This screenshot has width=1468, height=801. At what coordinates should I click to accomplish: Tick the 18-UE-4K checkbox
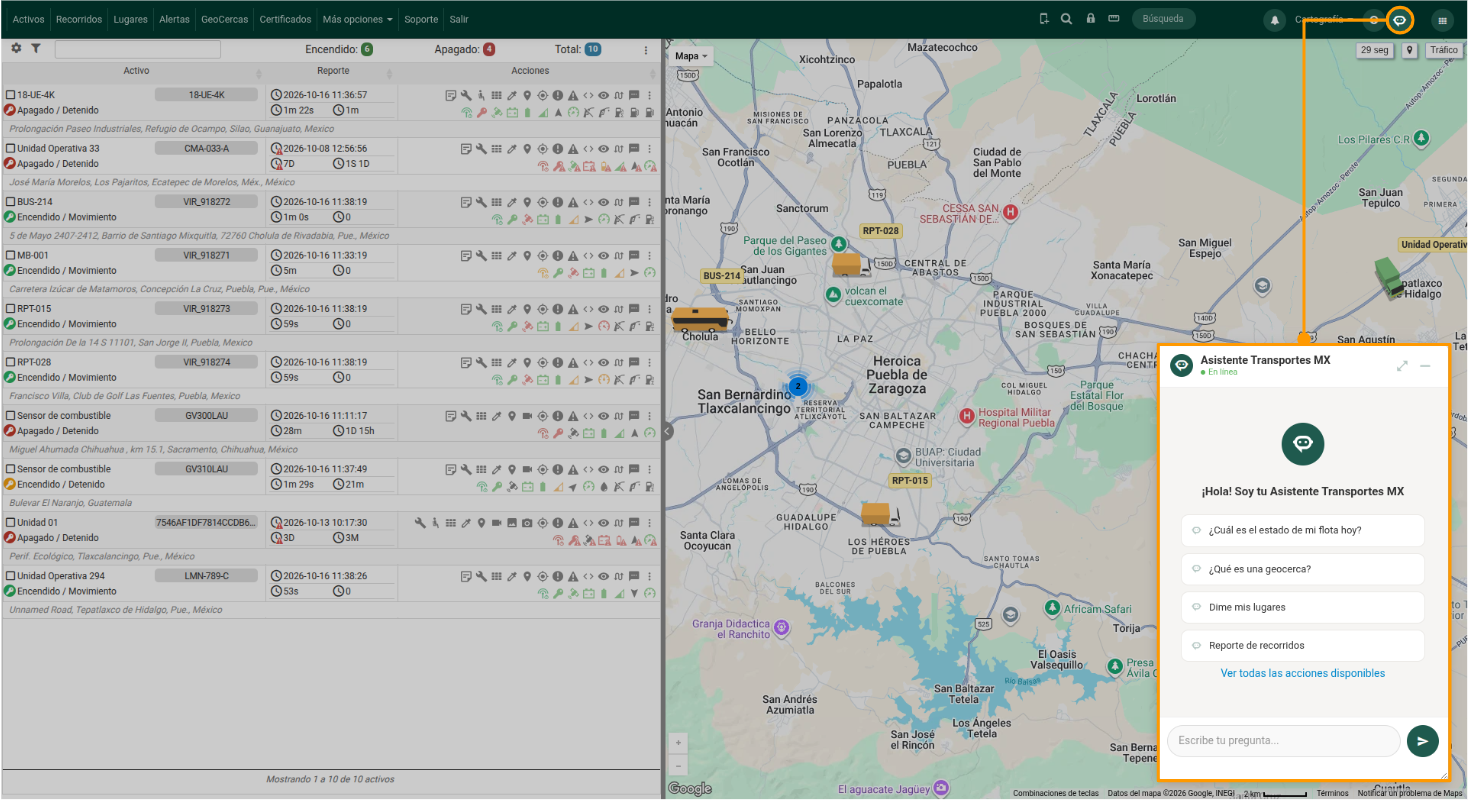point(11,95)
